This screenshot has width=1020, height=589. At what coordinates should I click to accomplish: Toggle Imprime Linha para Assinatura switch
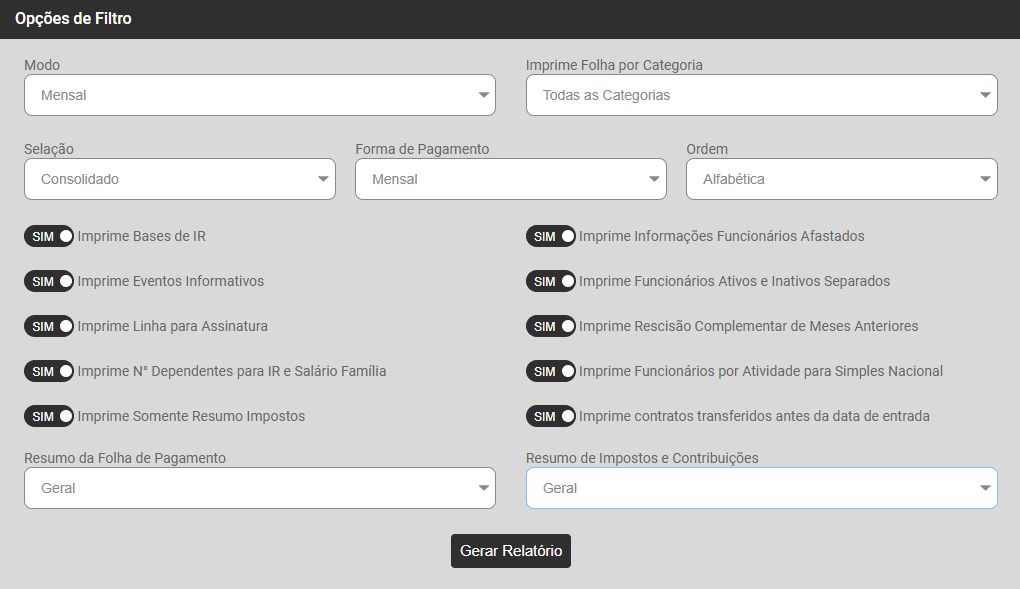[49, 326]
